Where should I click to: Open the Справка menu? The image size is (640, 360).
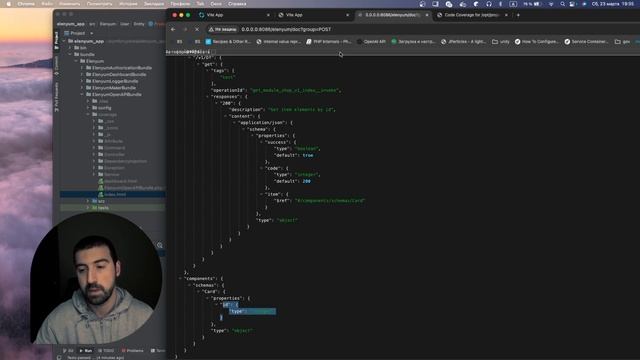pyautogui.click(x=237, y=4)
